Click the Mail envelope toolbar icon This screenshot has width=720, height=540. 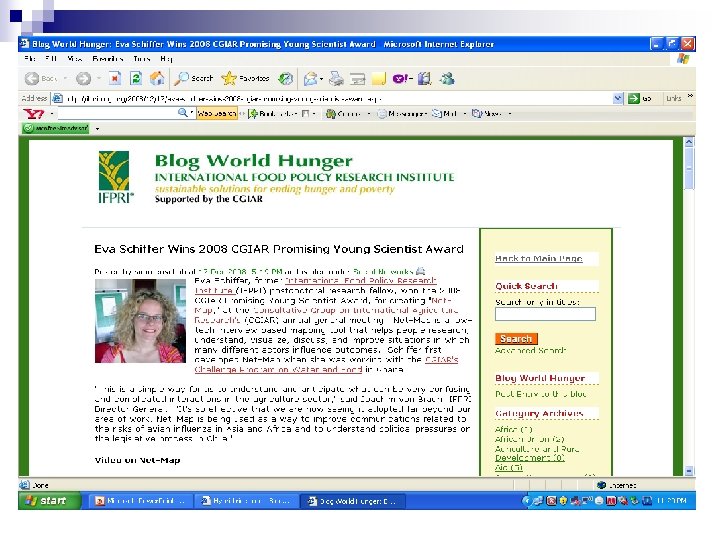point(311,79)
